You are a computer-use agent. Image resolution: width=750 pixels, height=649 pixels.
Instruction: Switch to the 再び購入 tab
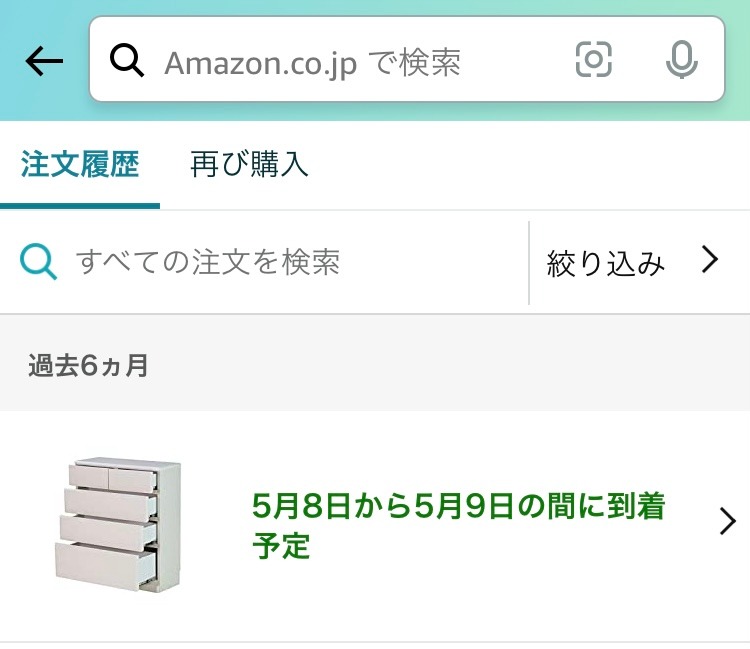click(x=249, y=164)
